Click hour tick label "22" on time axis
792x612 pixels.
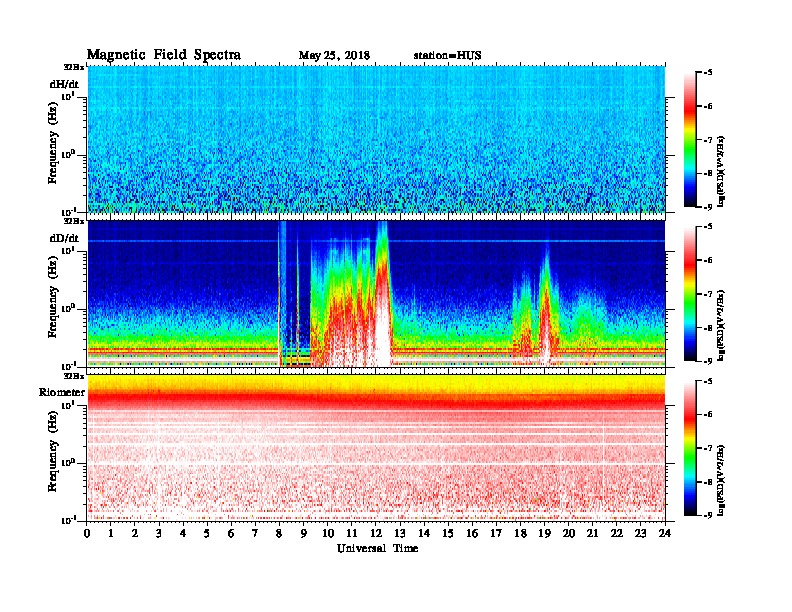pos(617,534)
